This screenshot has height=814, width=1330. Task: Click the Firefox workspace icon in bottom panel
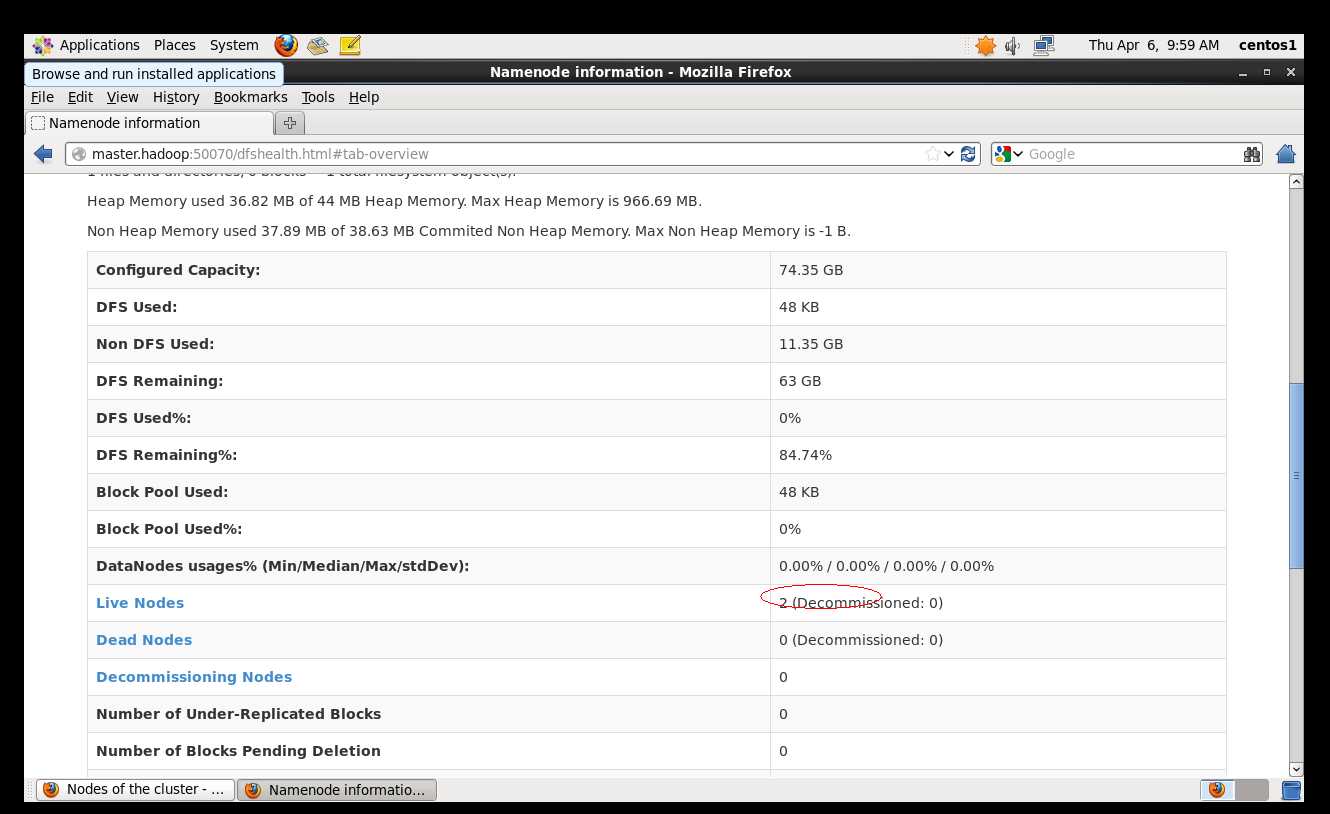pos(1216,789)
